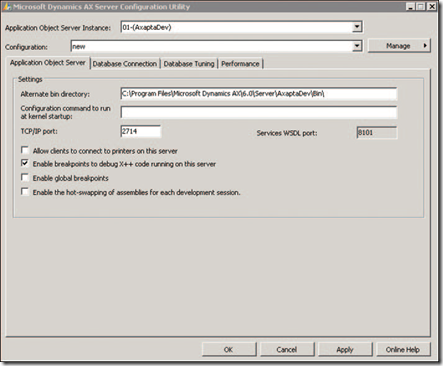Open the Configuration dropdown arrow
Viewport: 443px width, 366px height.
(357, 46)
